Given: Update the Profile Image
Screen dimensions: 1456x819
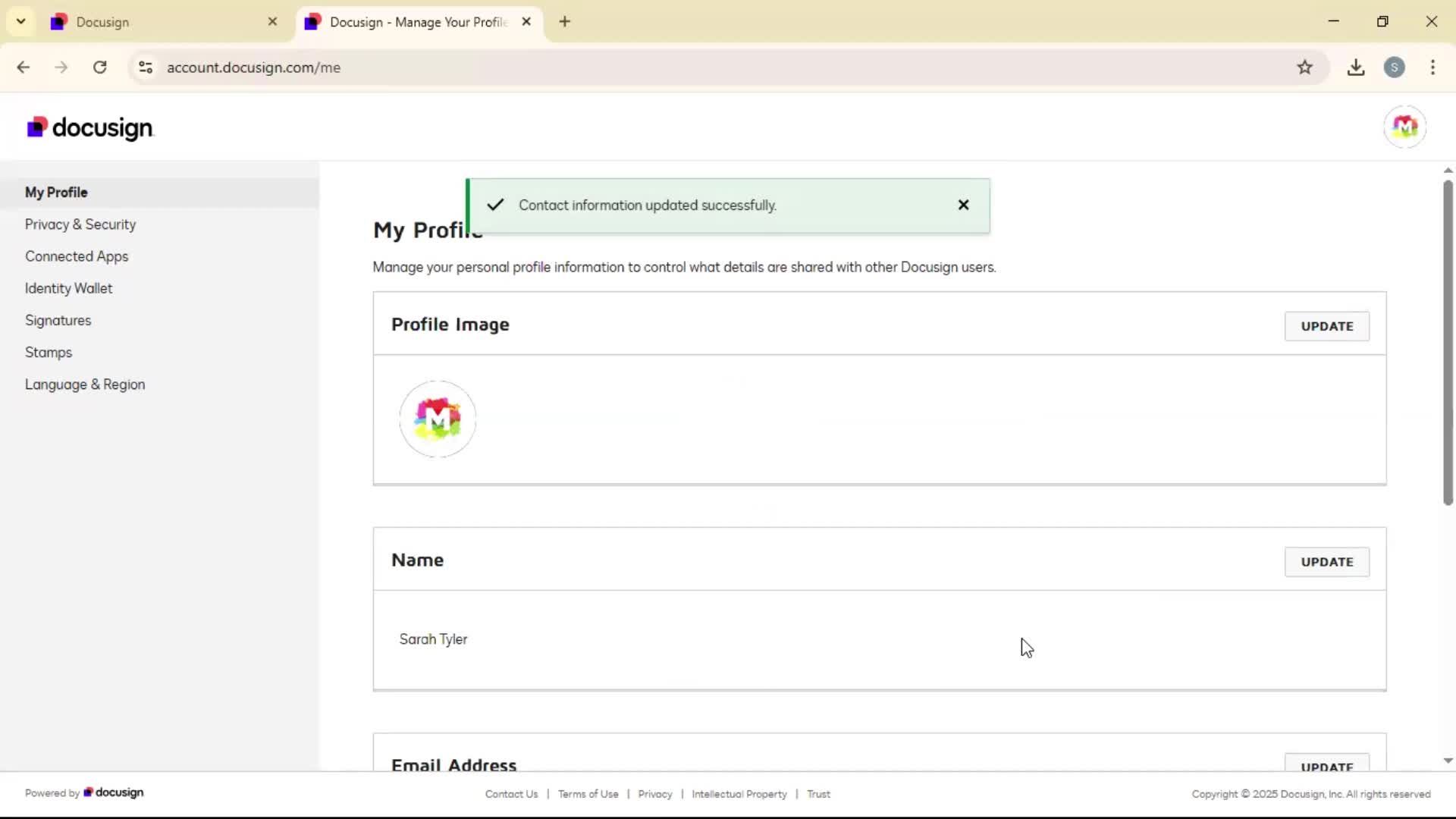Looking at the screenshot, I should click(1327, 326).
